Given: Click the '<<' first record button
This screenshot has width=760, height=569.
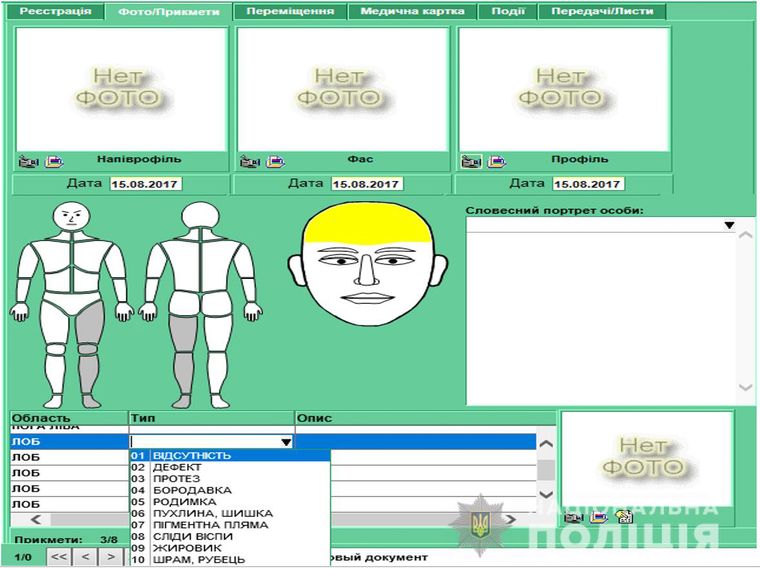Looking at the screenshot, I should [59, 556].
